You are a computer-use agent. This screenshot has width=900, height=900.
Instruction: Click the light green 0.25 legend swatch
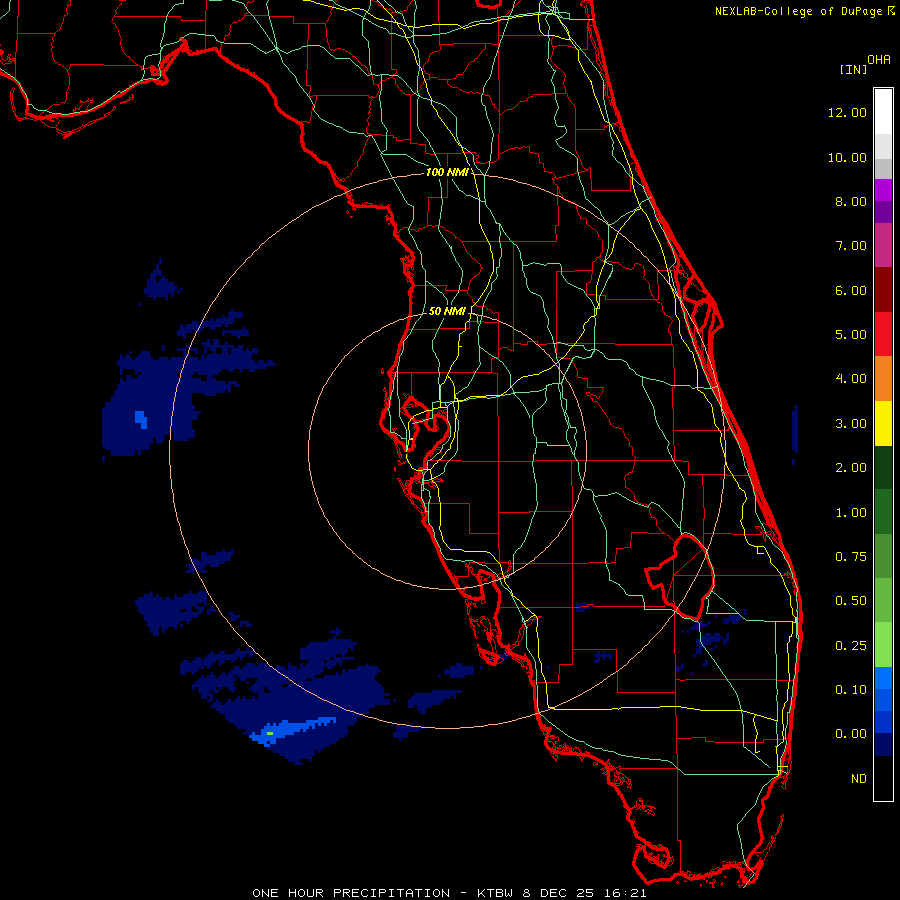[883, 645]
